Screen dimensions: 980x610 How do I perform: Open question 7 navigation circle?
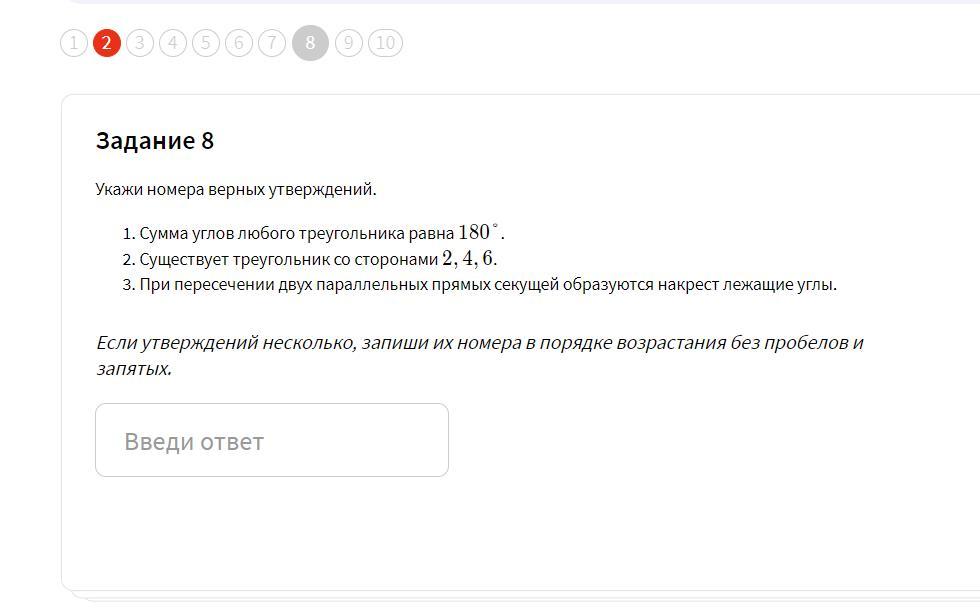pos(272,43)
